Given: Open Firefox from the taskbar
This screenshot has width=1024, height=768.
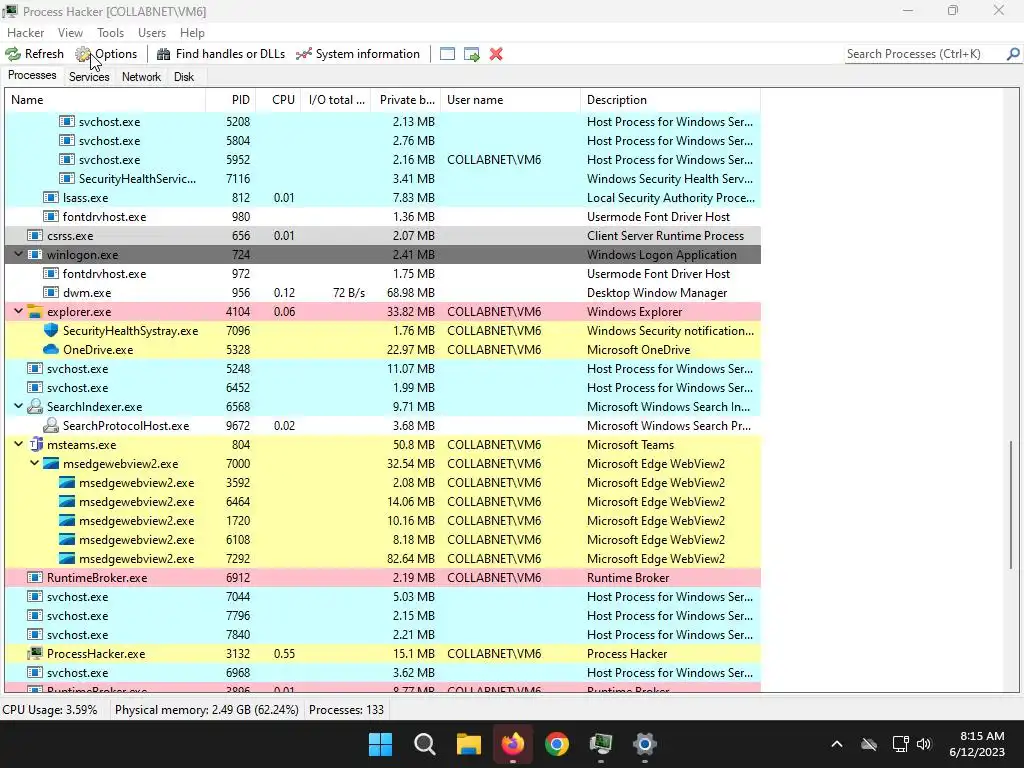Looking at the screenshot, I should [513, 744].
